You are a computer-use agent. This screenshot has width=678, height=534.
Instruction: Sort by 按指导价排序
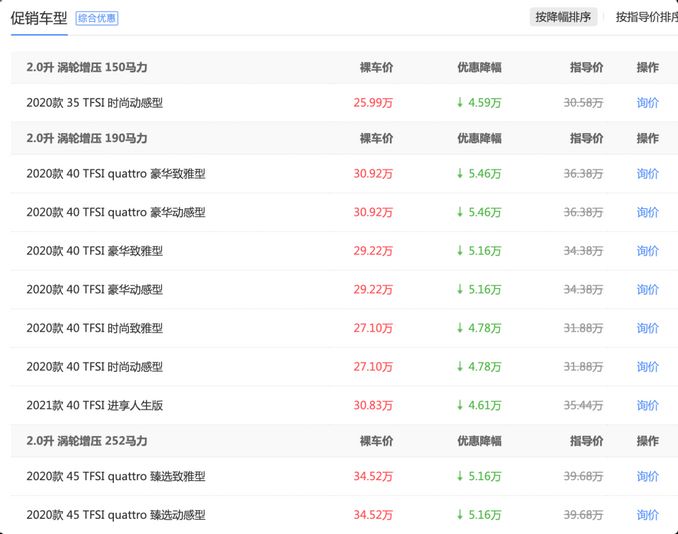(645, 17)
